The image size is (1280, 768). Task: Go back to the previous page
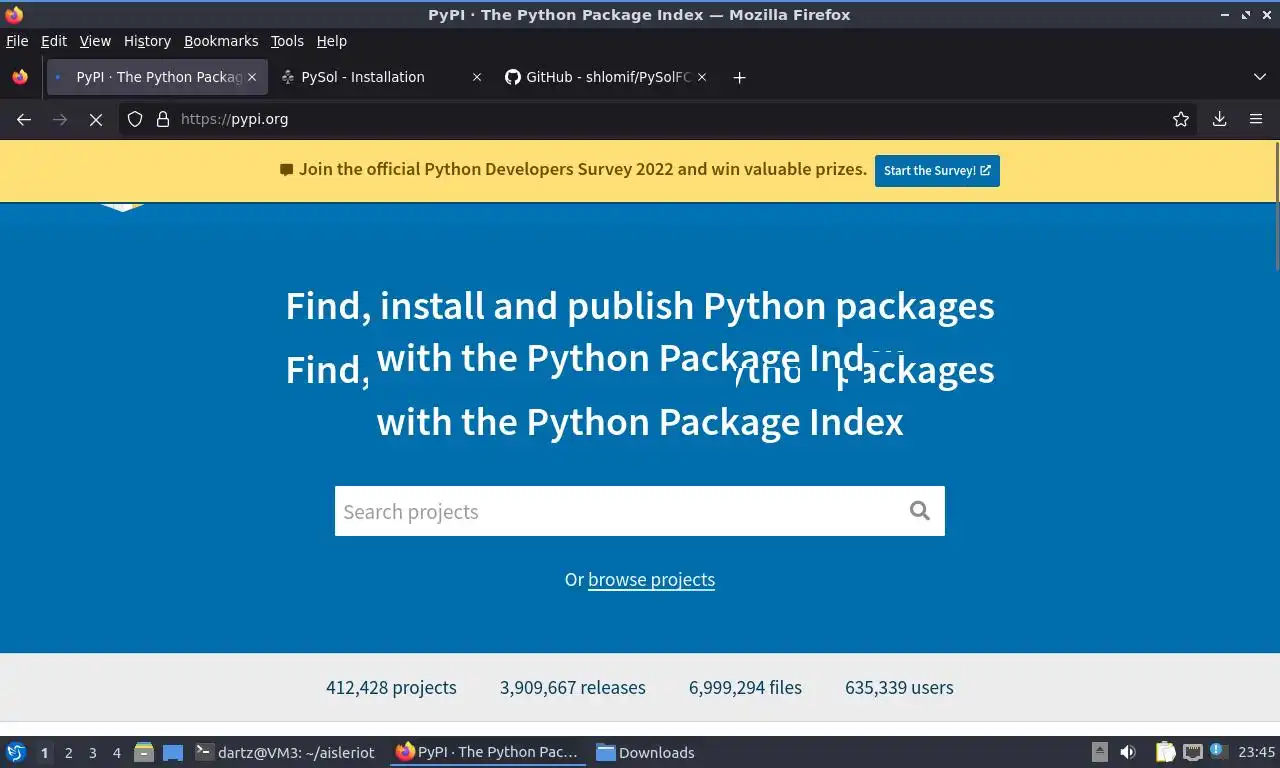point(24,119)
